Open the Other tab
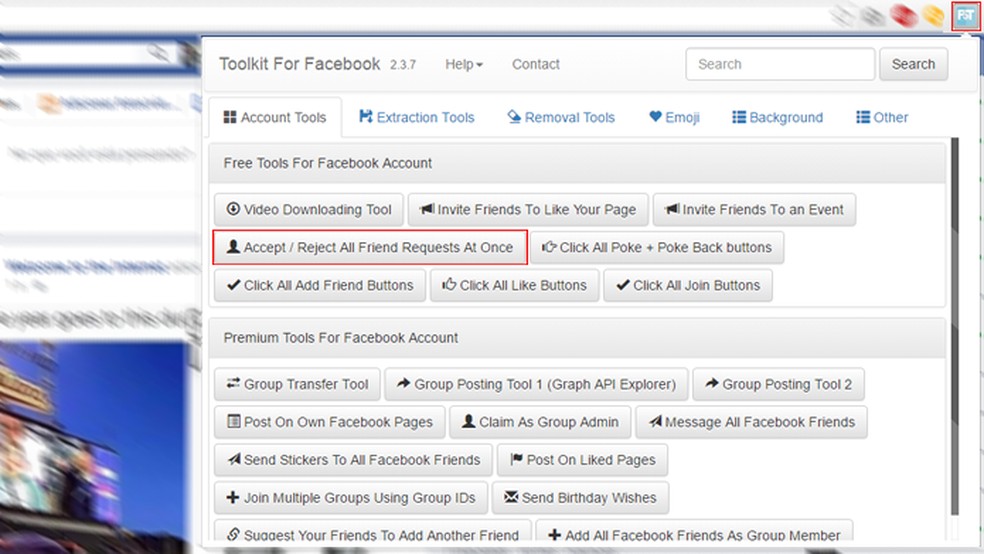984x554 pixels. pyautogui.click(x=882, y=117)
